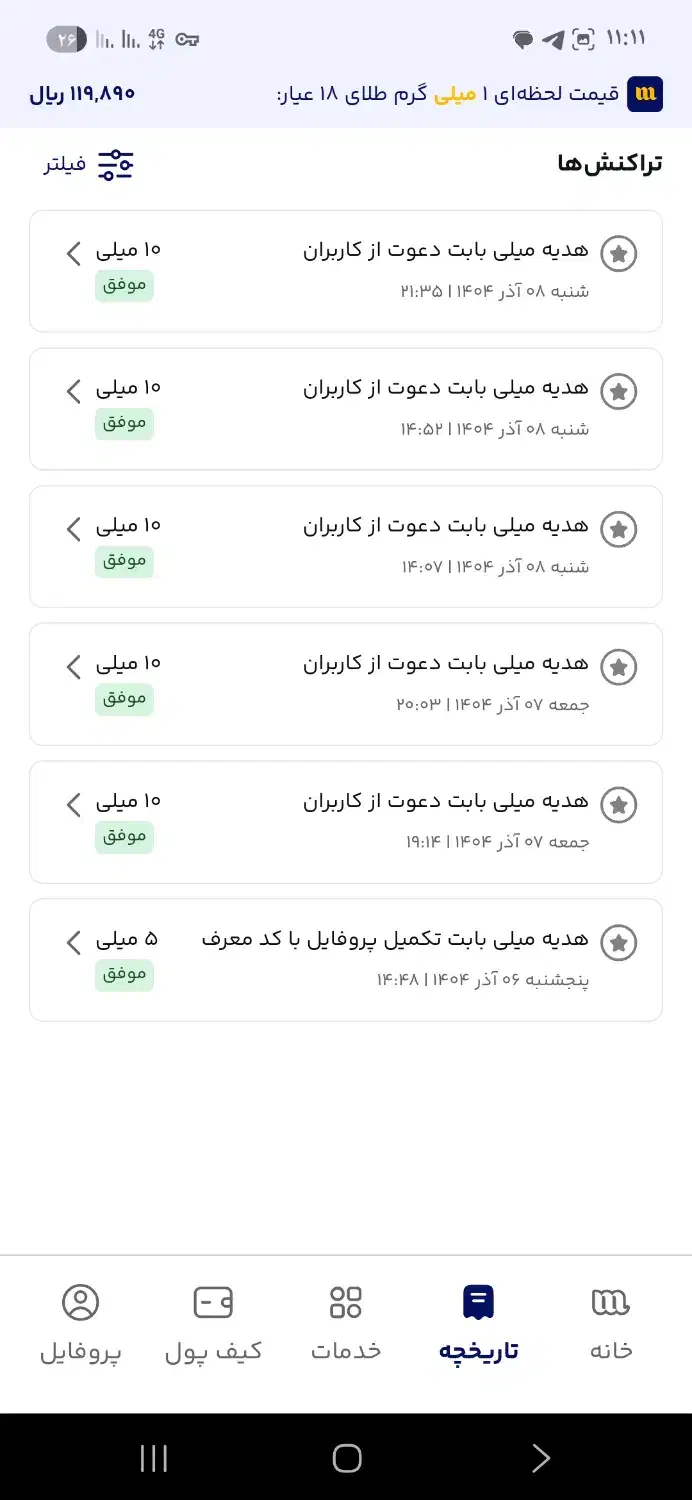Tap the Milli logo in the gold price banner
692x1500 pixels.
(644, 94)
